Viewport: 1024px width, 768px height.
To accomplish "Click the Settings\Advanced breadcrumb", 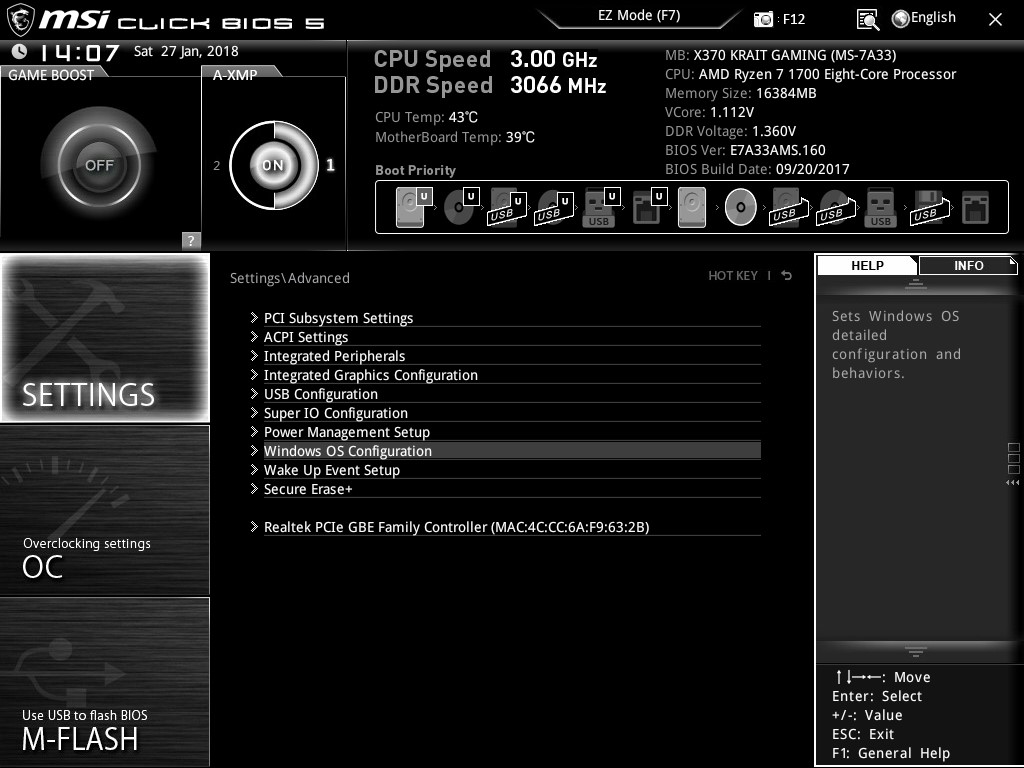I will (289, 278).
